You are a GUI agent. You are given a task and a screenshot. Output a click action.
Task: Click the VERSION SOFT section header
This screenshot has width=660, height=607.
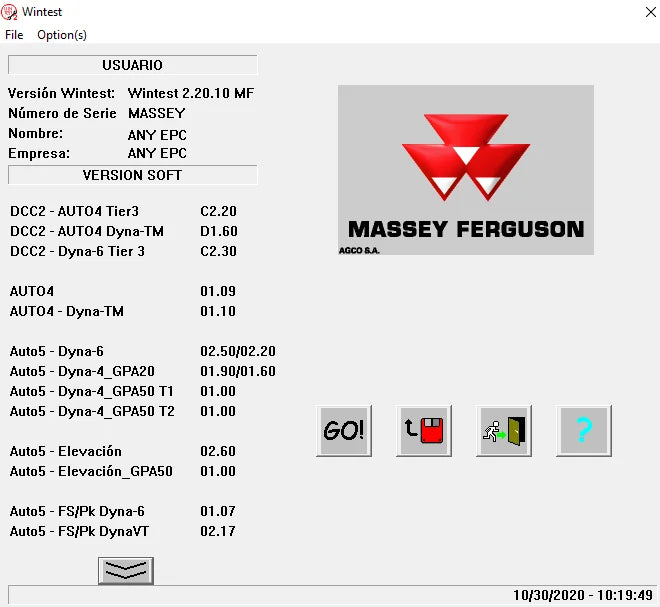click(132, 175)
